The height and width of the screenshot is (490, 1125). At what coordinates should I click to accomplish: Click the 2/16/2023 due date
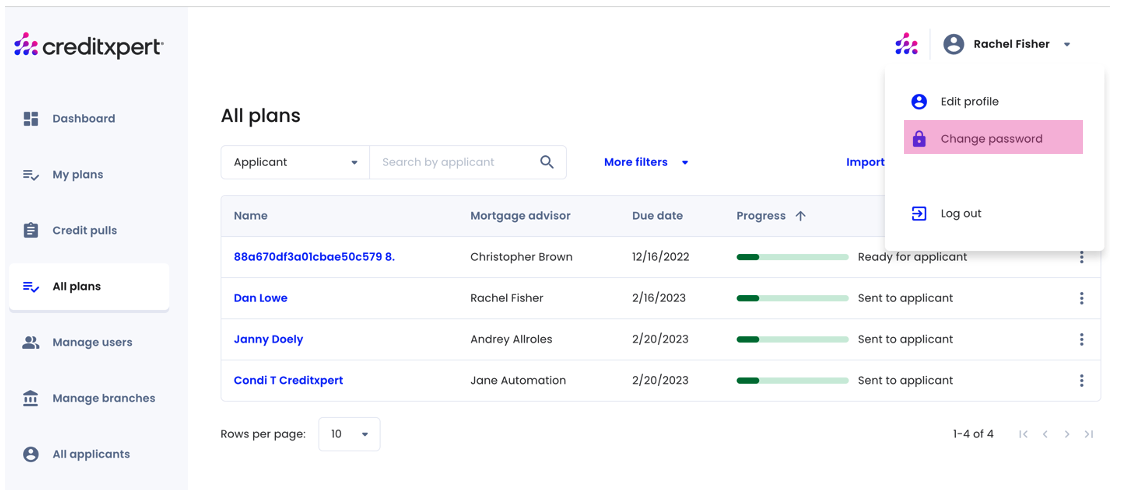658,298
